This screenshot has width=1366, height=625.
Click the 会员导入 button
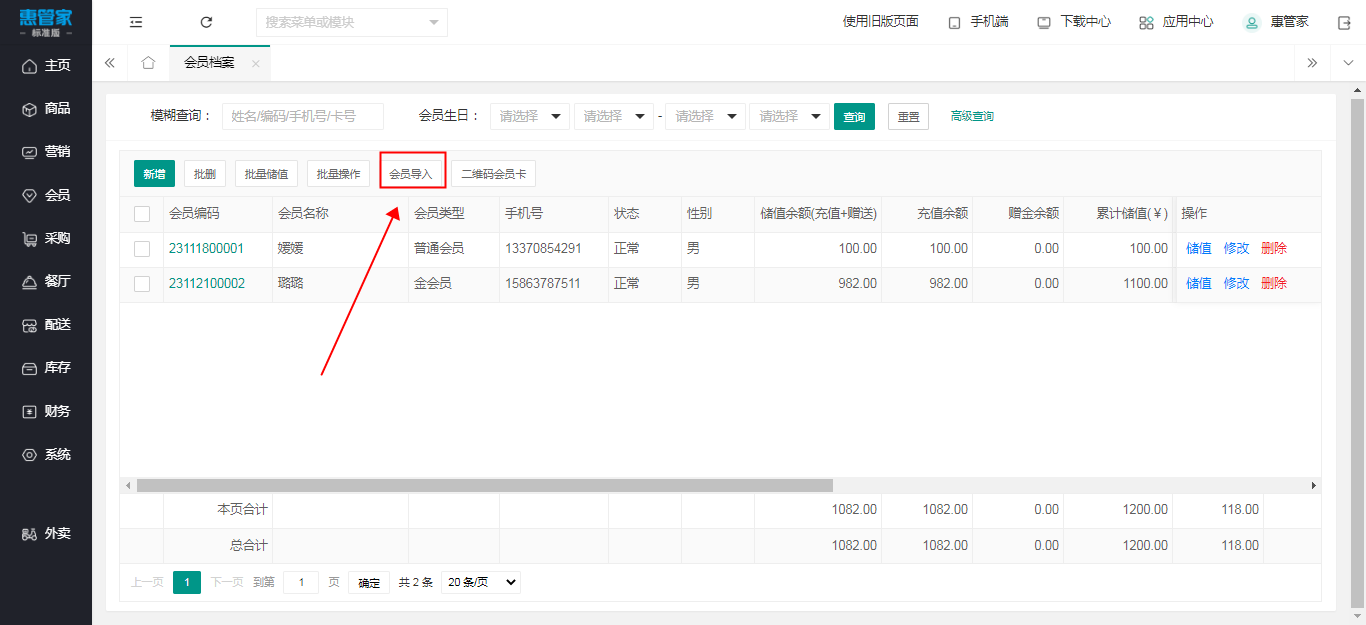tap(411, 174)
